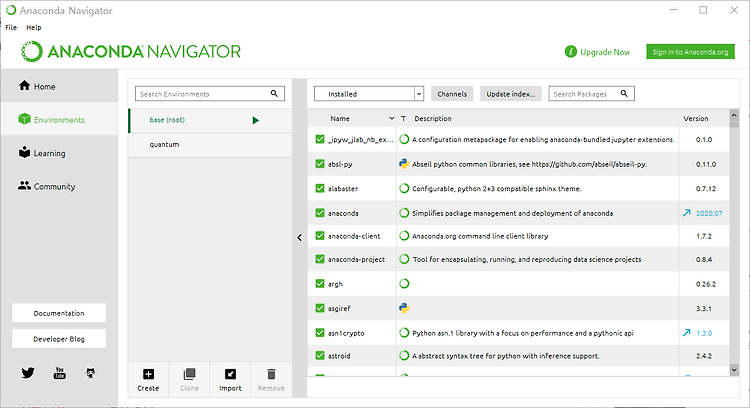Click the conda type icon for asn1crypto
This screenshot has width=750, height=408.
(x=404, y=332)
